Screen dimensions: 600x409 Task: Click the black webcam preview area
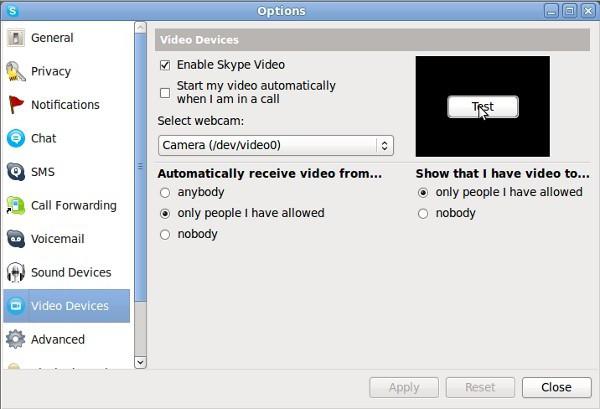point(483,106)
